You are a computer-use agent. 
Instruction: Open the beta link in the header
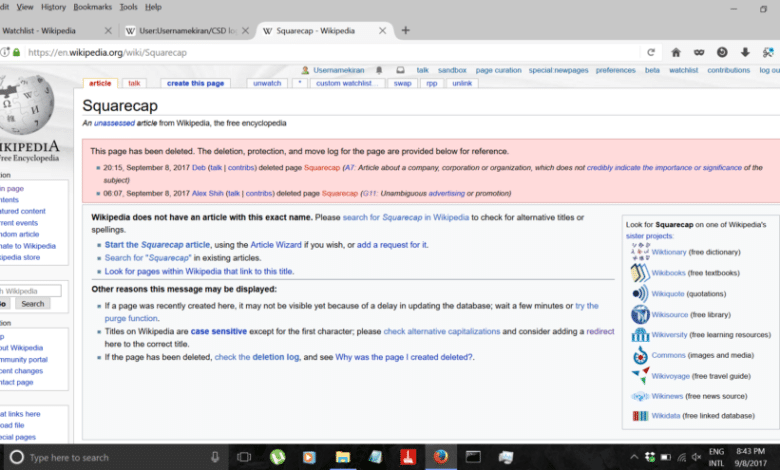point(652,70)
